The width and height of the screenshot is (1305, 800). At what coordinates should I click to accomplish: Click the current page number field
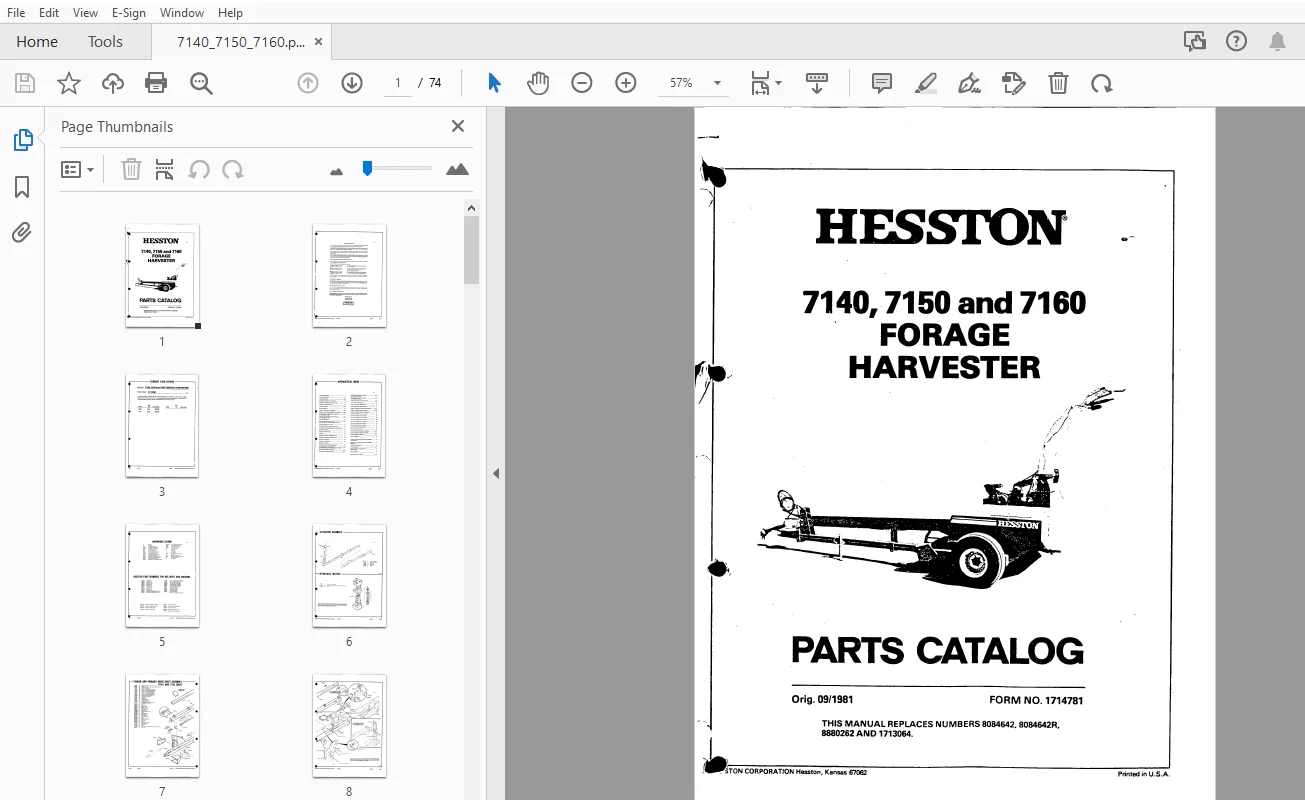[398, 83]
